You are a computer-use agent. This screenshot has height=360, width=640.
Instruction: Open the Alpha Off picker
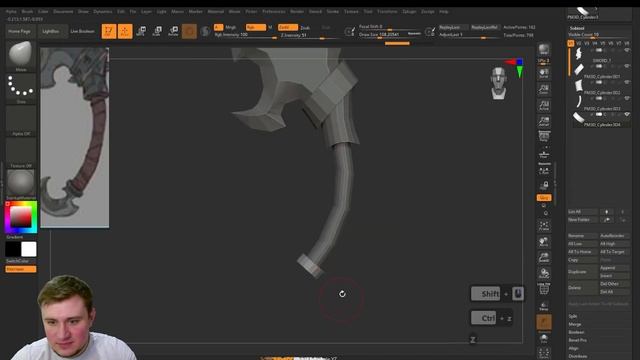tap(20, 120)
